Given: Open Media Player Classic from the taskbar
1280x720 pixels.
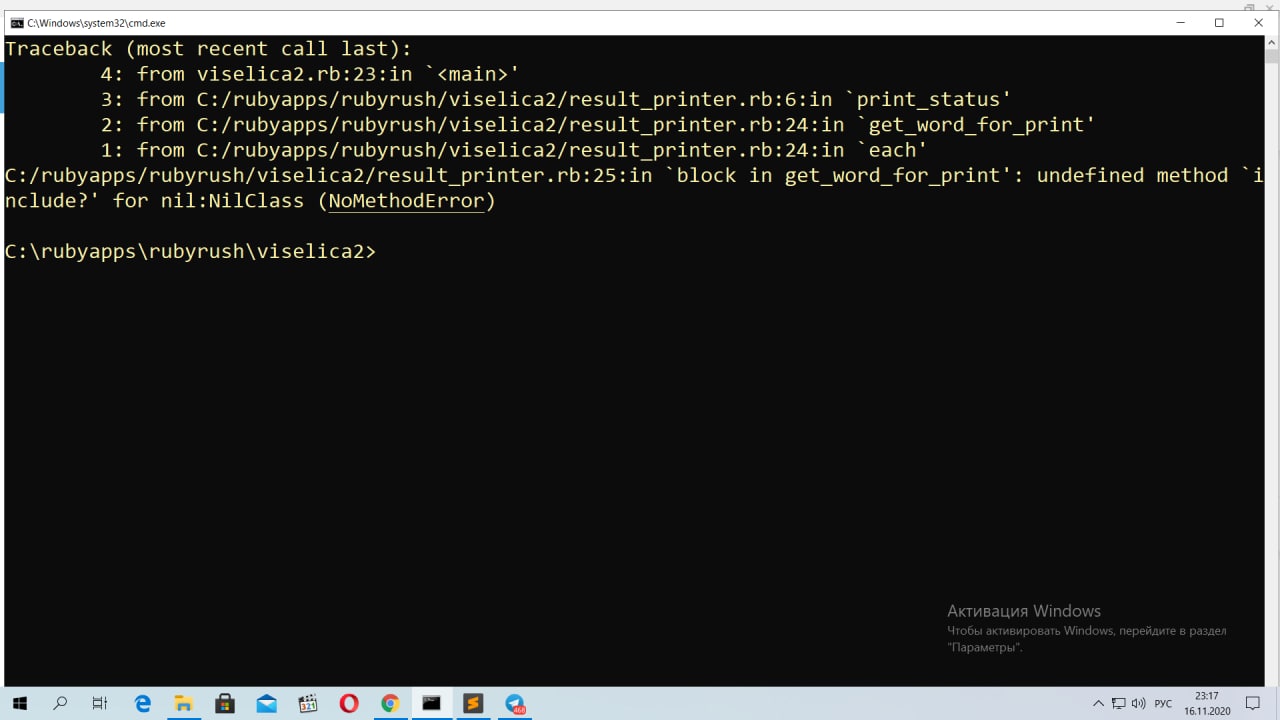Looking at the screenshot, I should point(307,703).
